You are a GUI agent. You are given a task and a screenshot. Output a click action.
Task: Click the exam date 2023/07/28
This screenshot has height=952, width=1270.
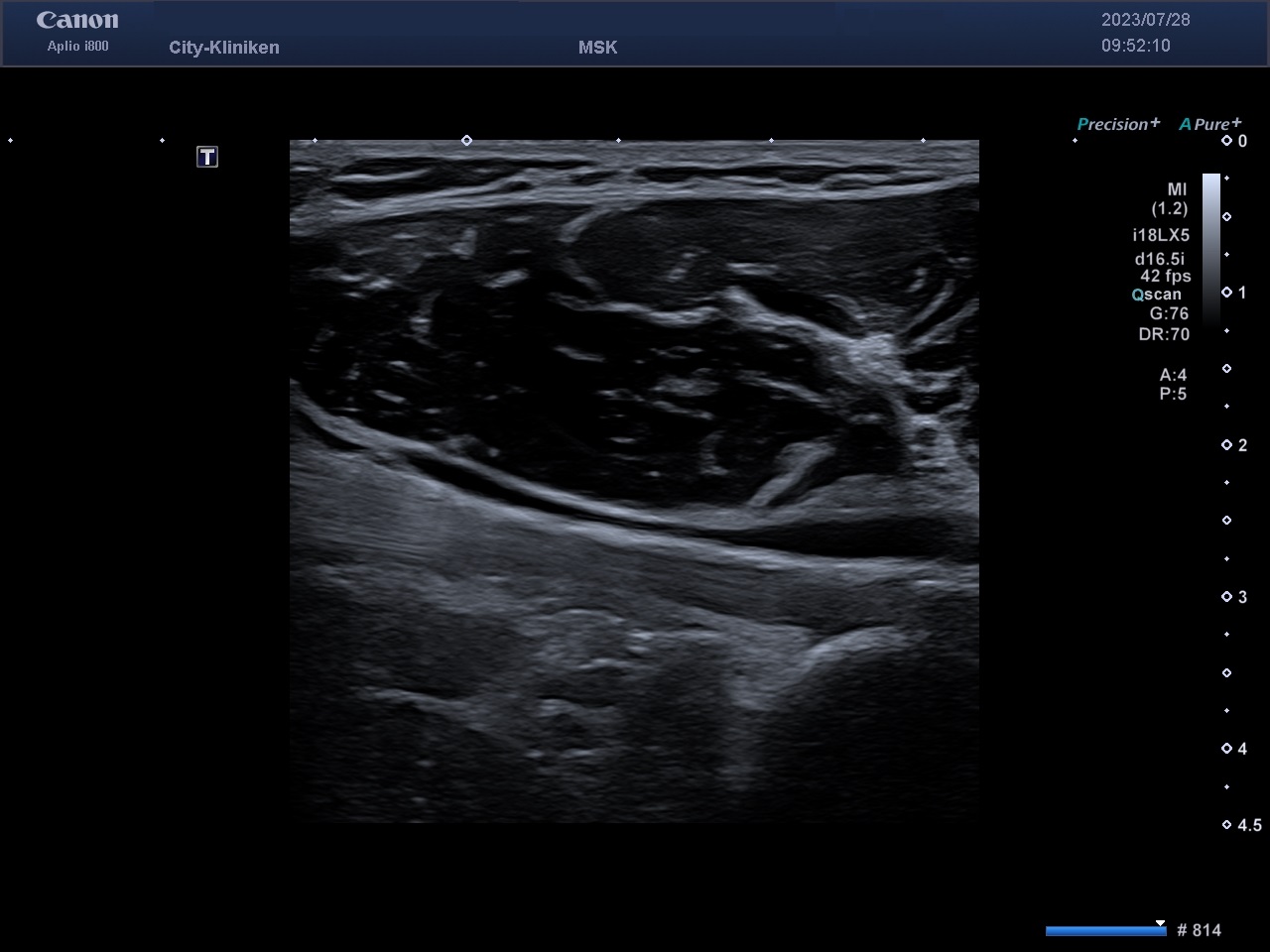click(x=1145, y=20)
